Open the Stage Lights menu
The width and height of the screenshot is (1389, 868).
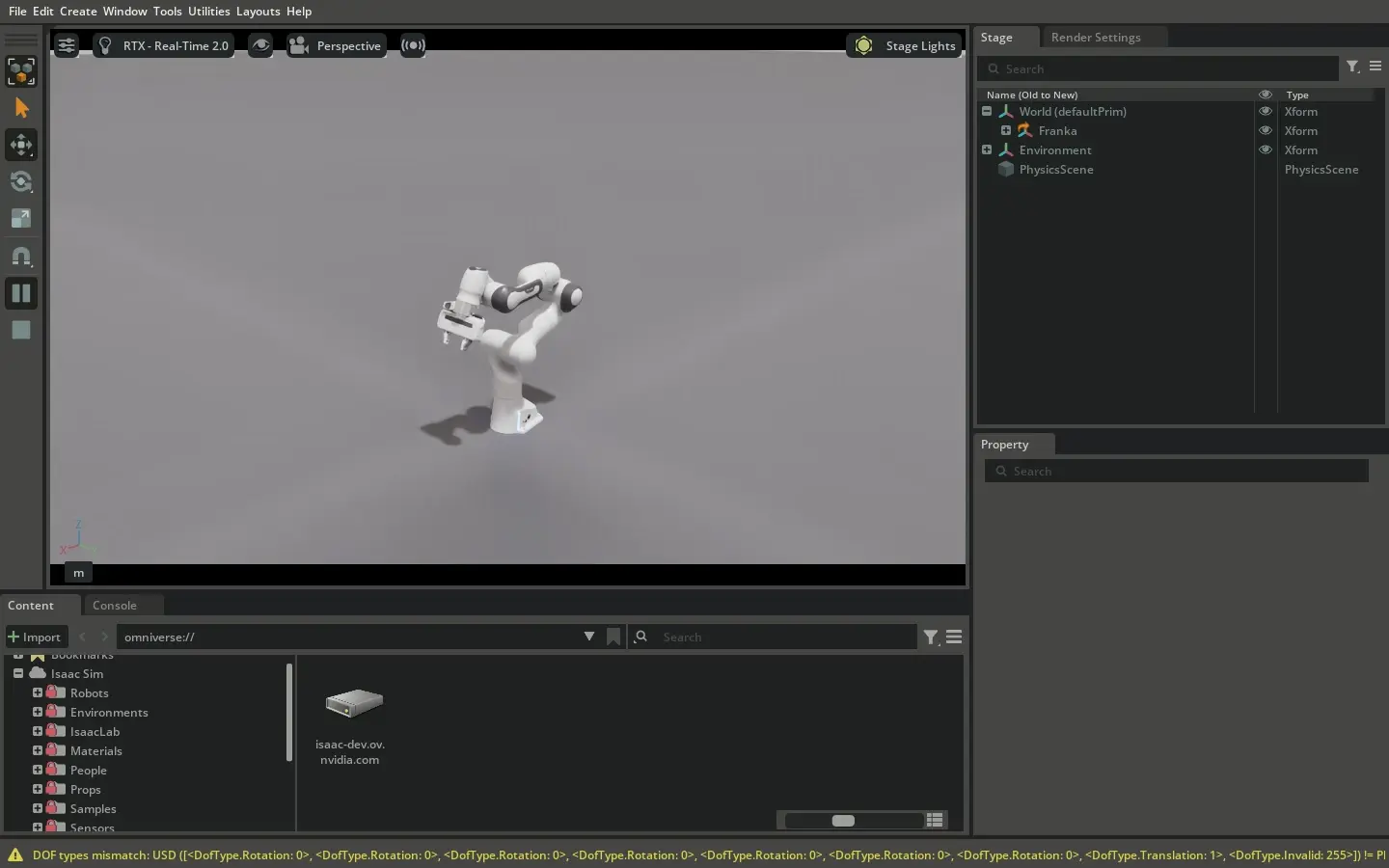pyautogui.click(x=905, y=45)
